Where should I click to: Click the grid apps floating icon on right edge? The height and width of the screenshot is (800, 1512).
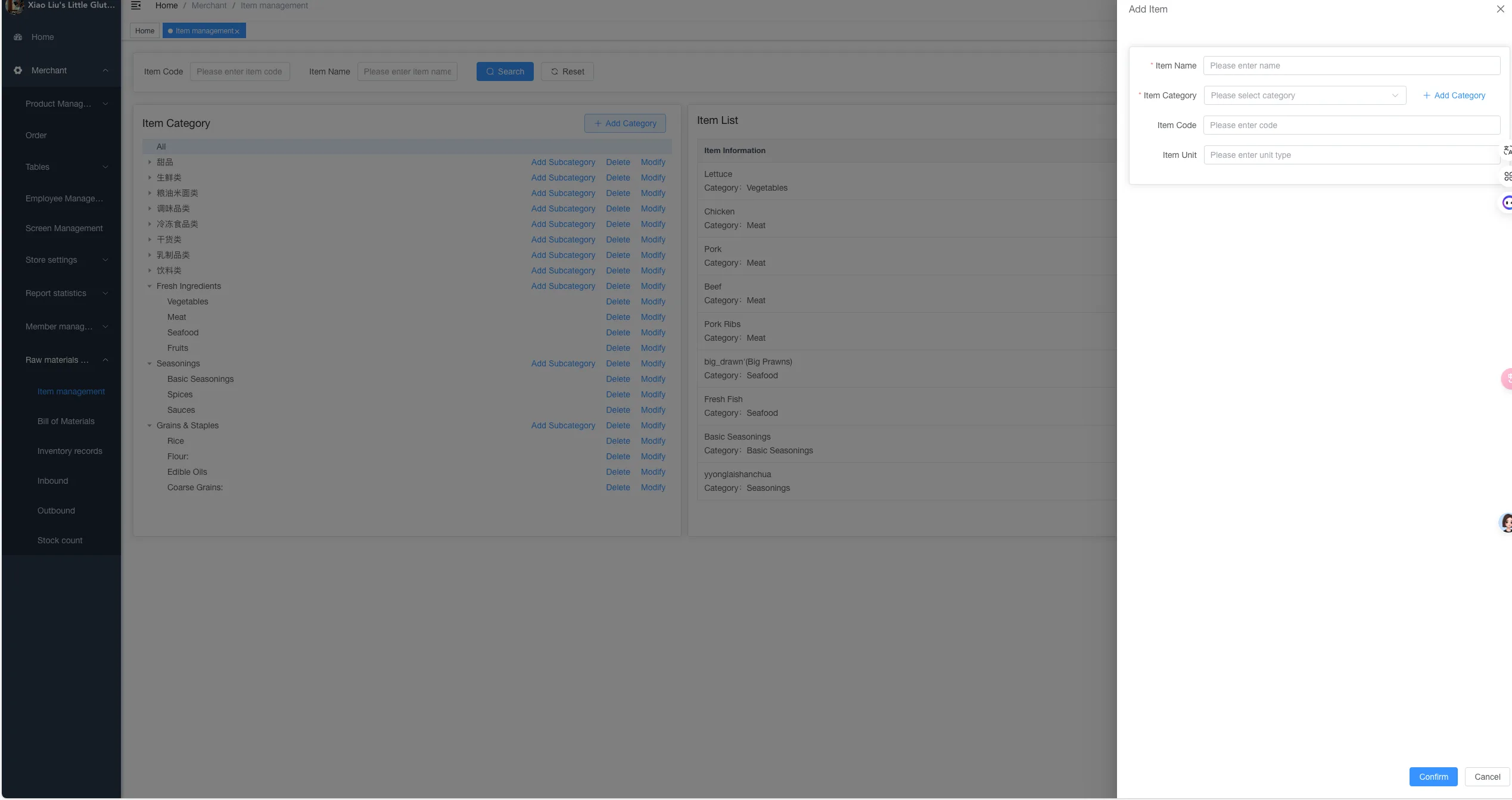coord(1507,176)
